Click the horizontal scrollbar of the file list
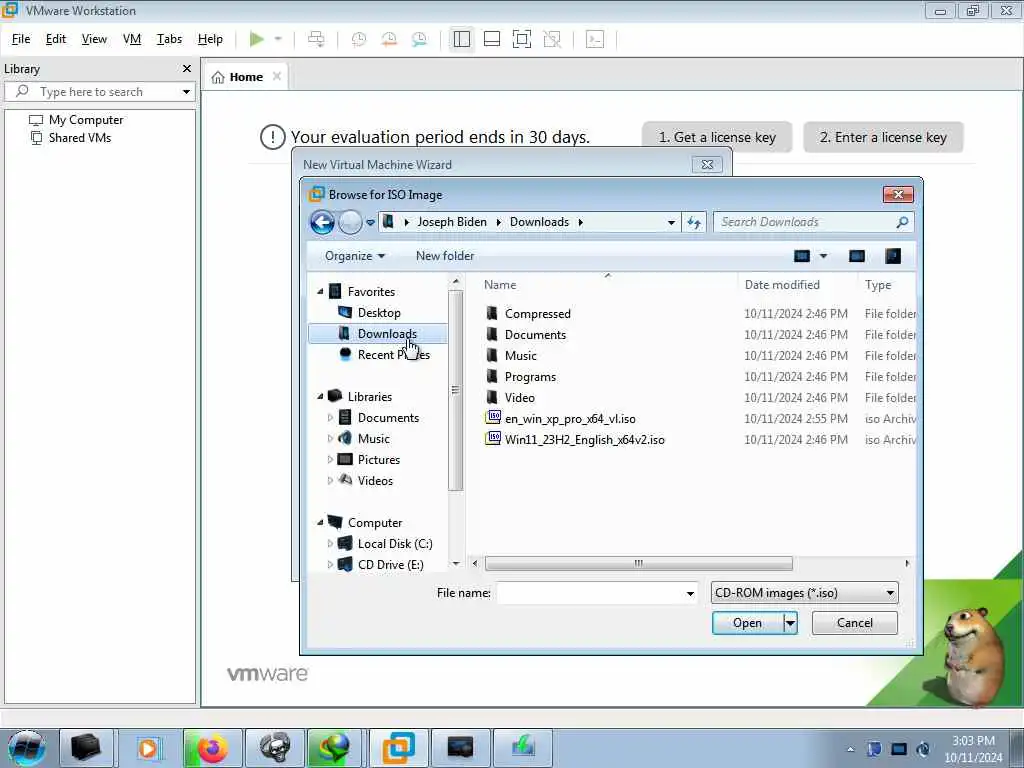 638,564
